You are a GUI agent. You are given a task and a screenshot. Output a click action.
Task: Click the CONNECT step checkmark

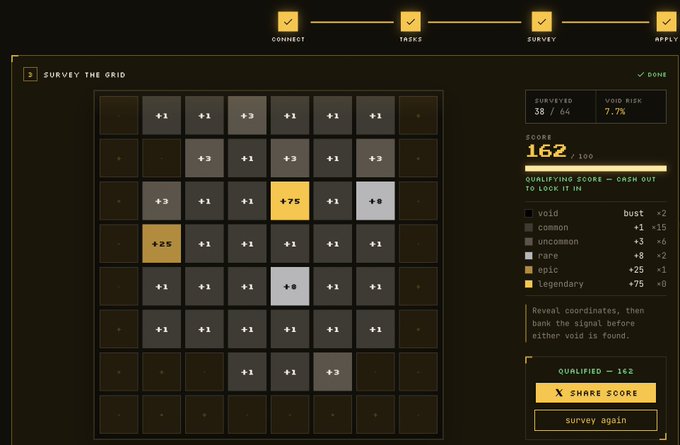288,21
